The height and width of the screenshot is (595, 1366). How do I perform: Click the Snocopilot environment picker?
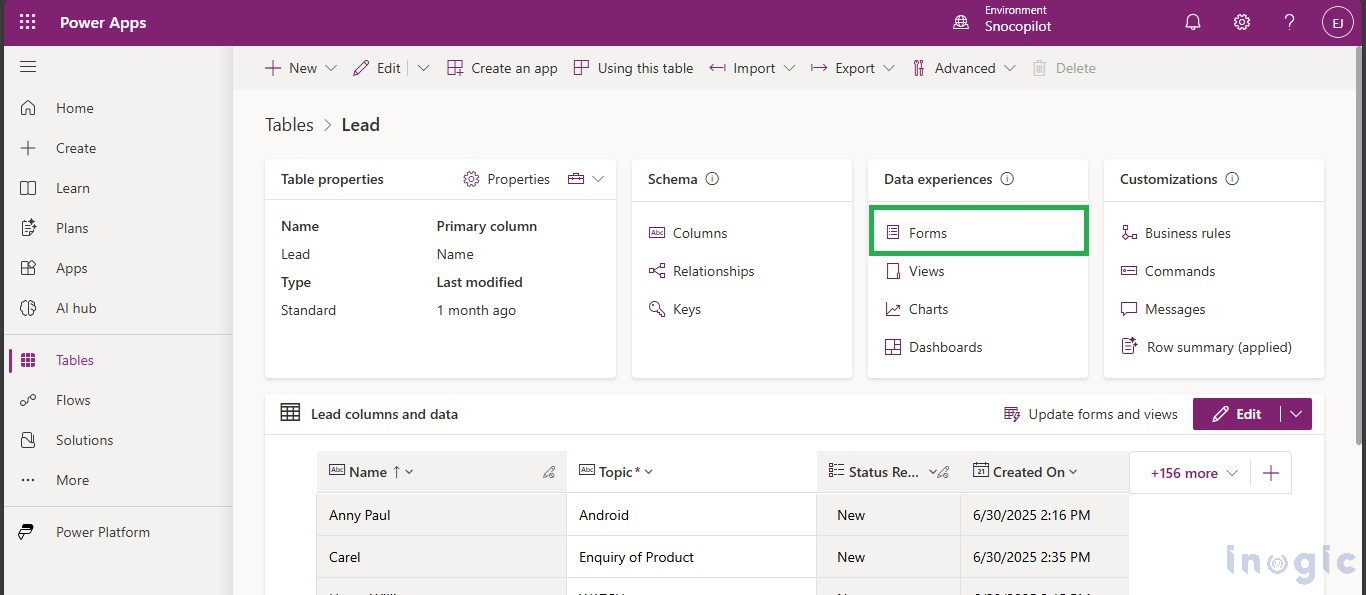tap(1002, 19)
